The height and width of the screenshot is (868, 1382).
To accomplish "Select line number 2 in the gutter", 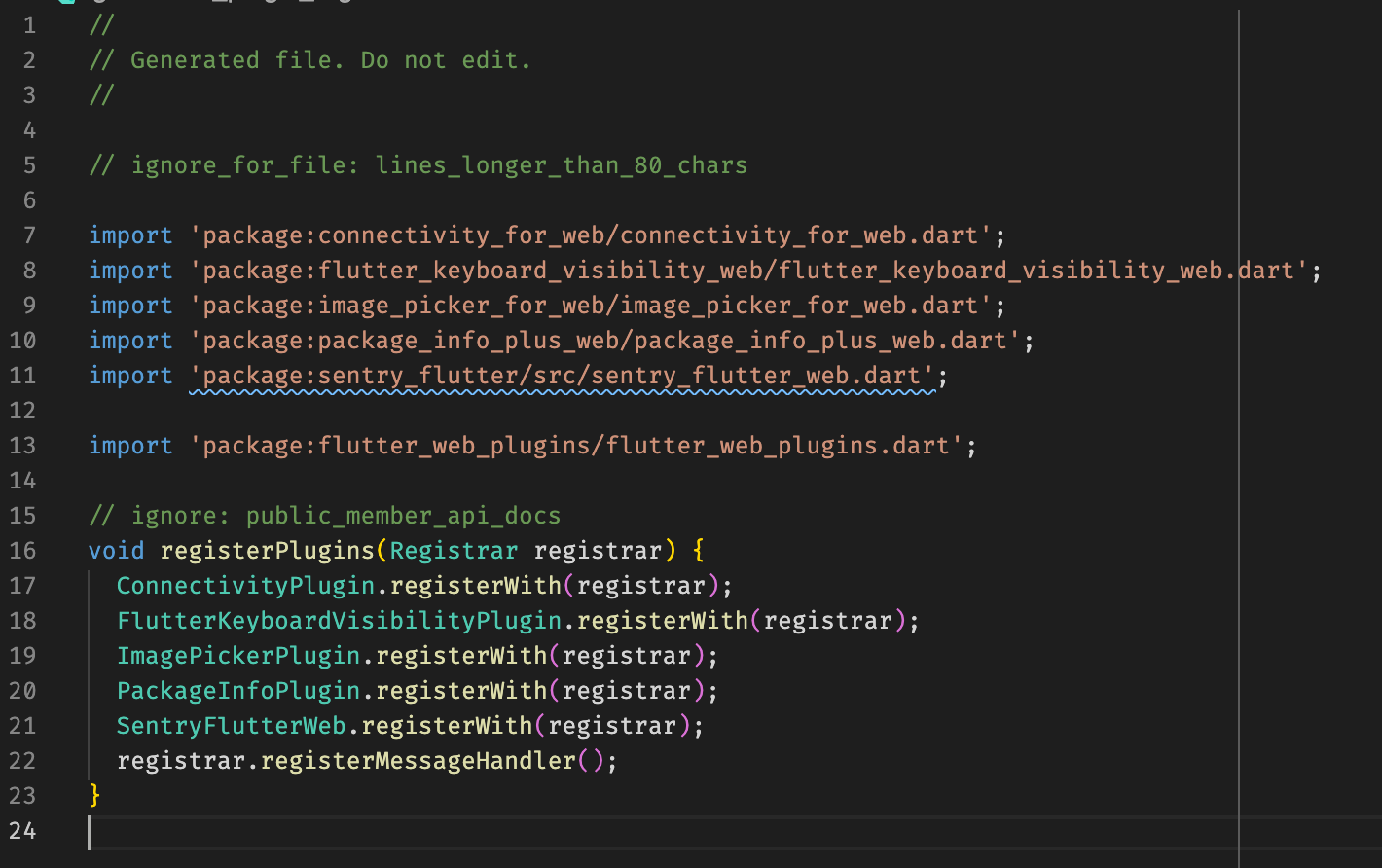I will tap(29, 60).
